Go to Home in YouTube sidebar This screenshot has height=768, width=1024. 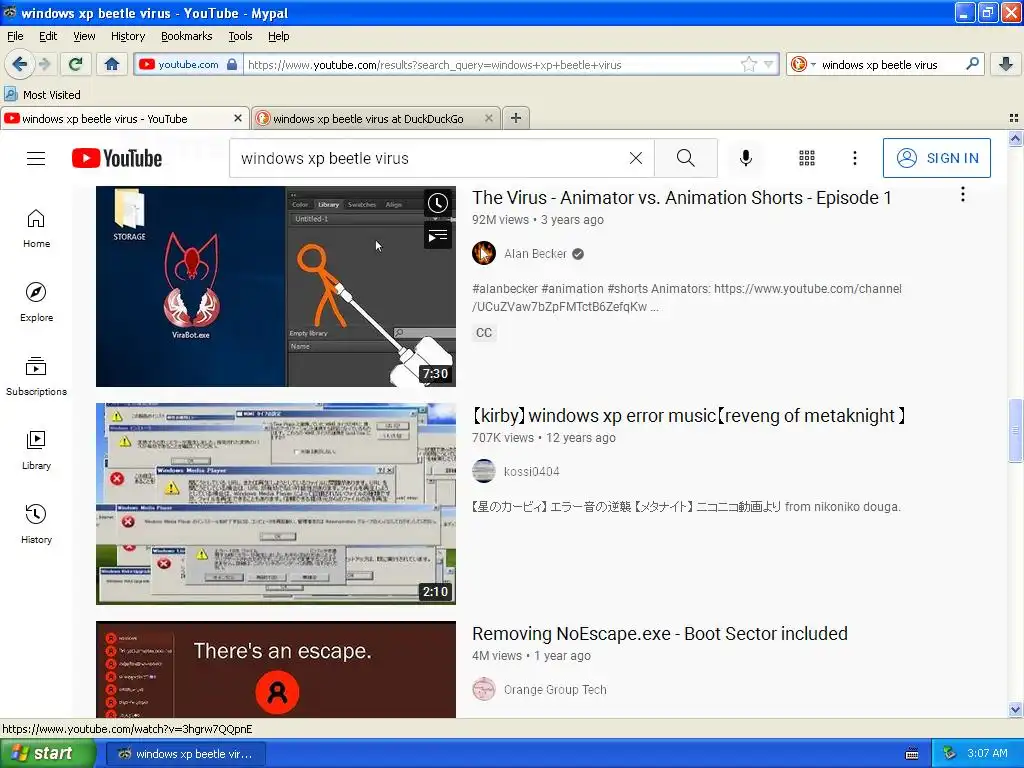(37, 229)
